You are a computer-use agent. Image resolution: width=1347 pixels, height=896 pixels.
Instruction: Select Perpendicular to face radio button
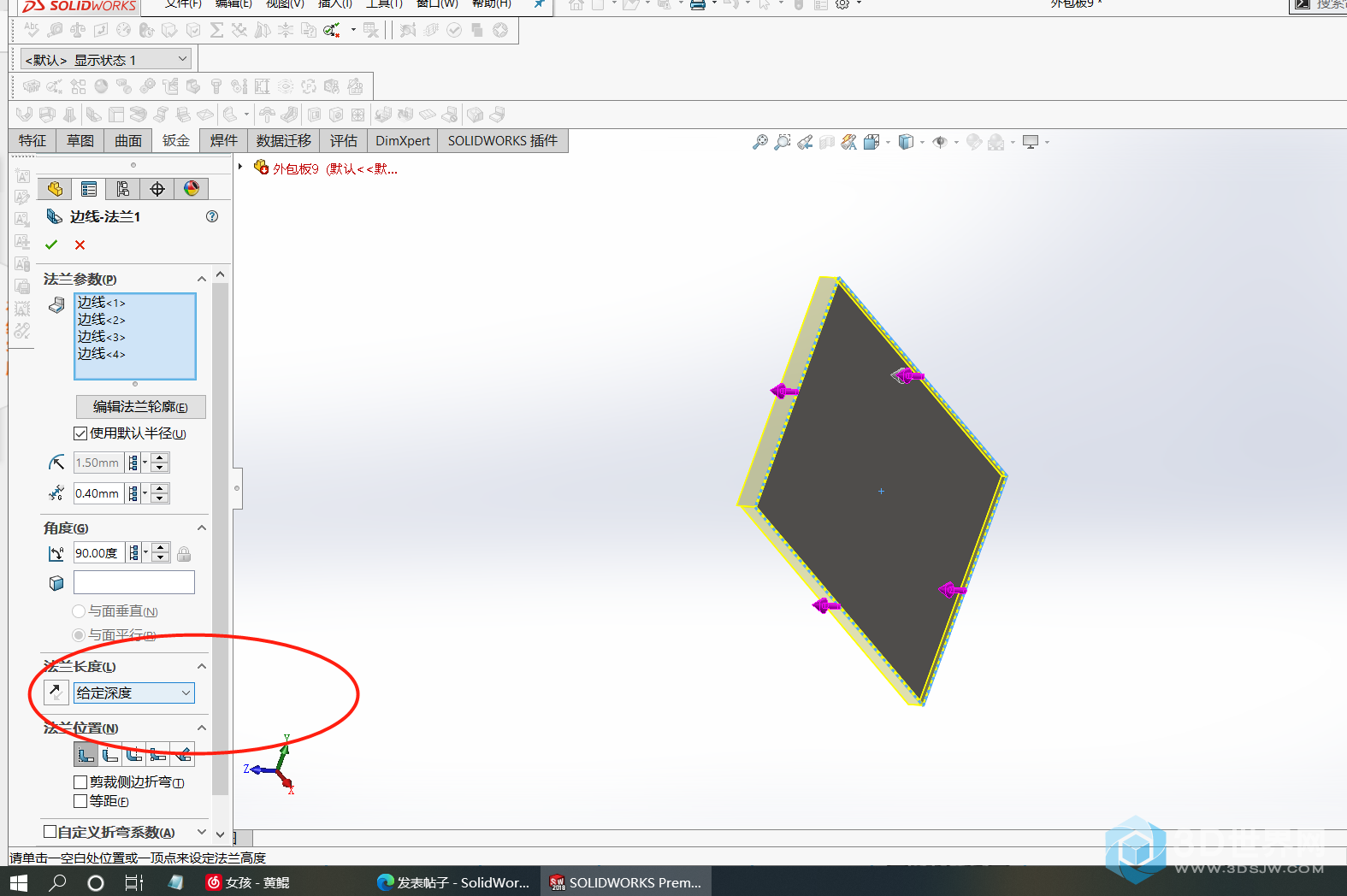(79, 611)
